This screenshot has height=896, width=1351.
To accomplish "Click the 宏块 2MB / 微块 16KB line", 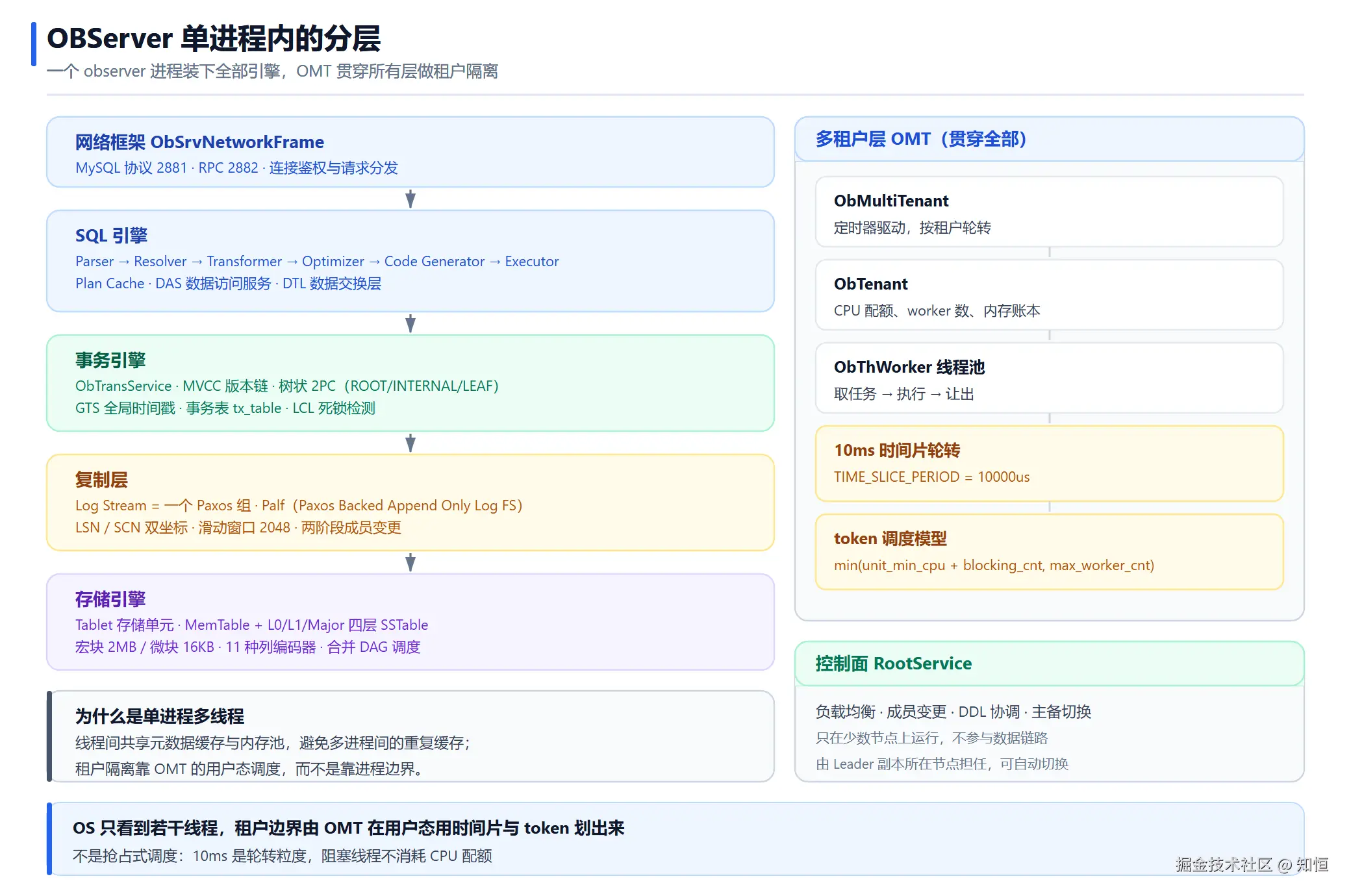I will 248,647.
